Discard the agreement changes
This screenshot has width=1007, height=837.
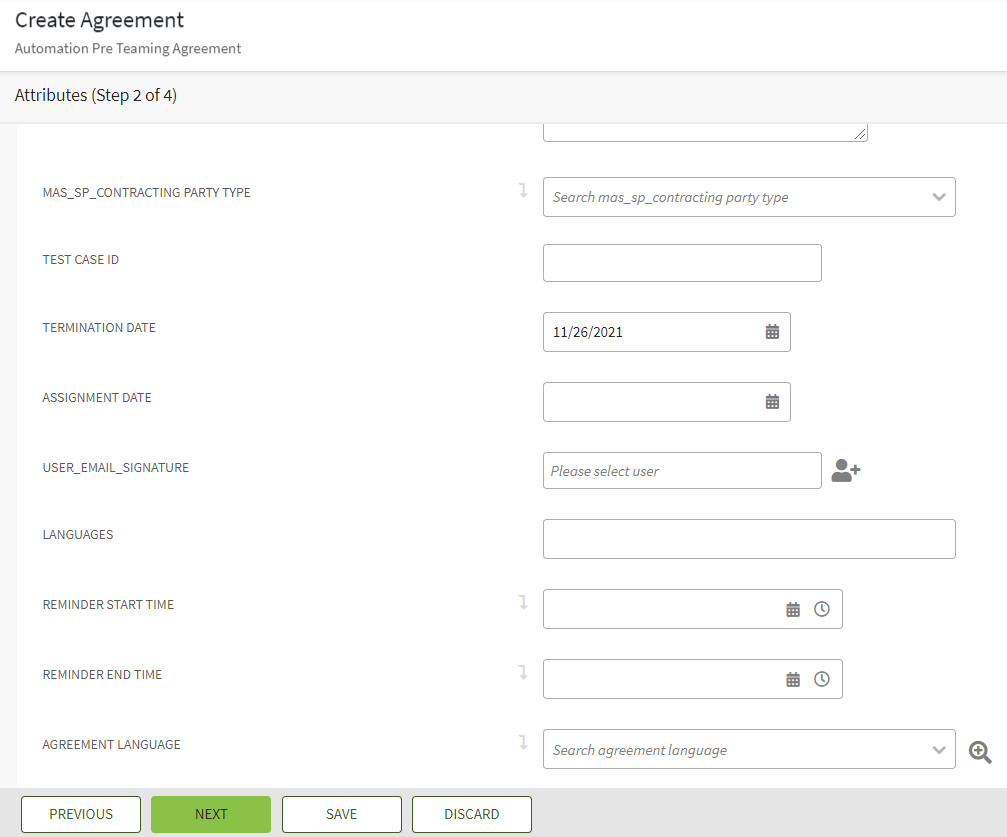click(x=471, y=814)
